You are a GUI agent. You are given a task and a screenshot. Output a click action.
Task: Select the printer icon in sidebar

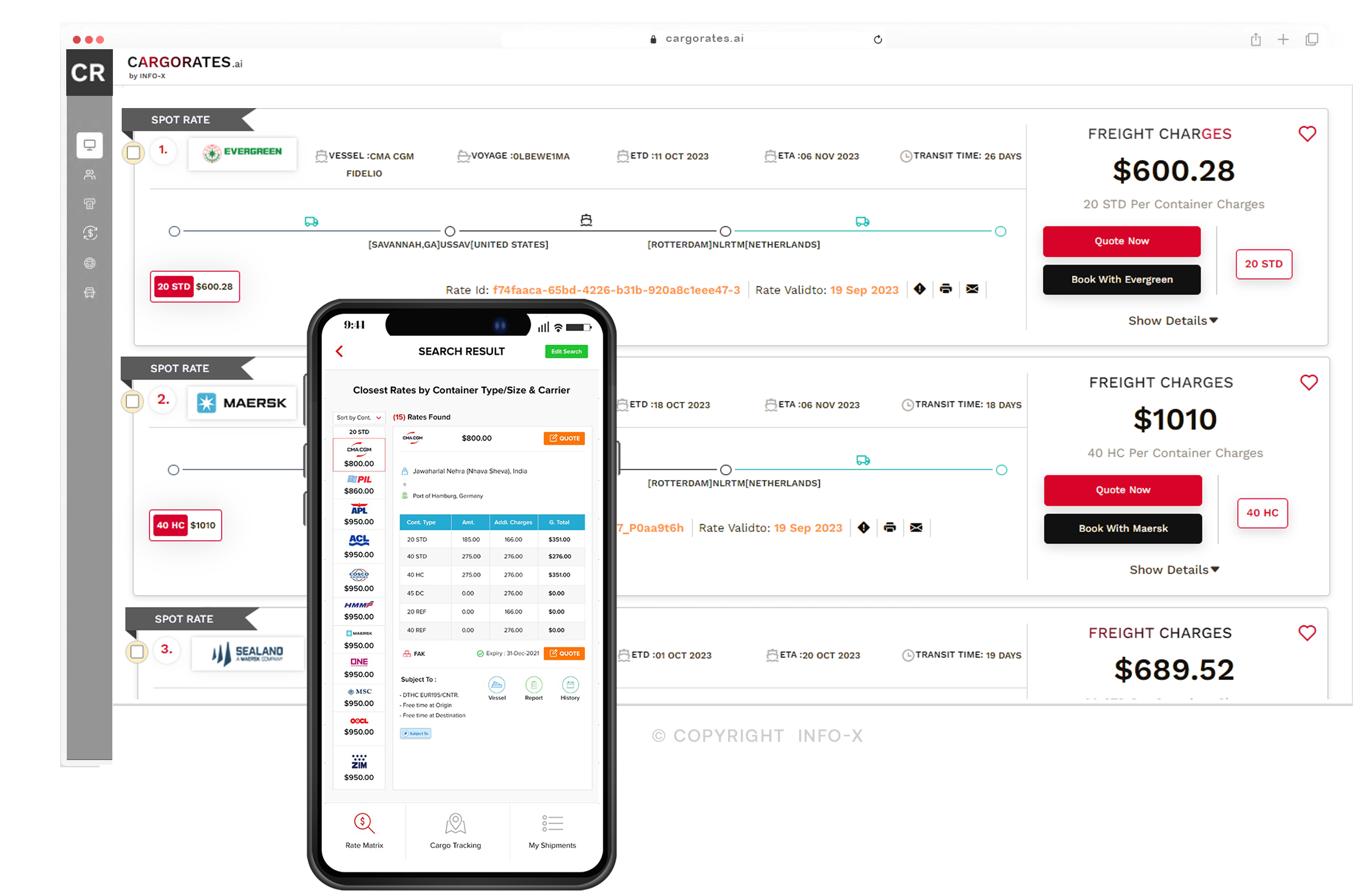click(x=88, y=204)
